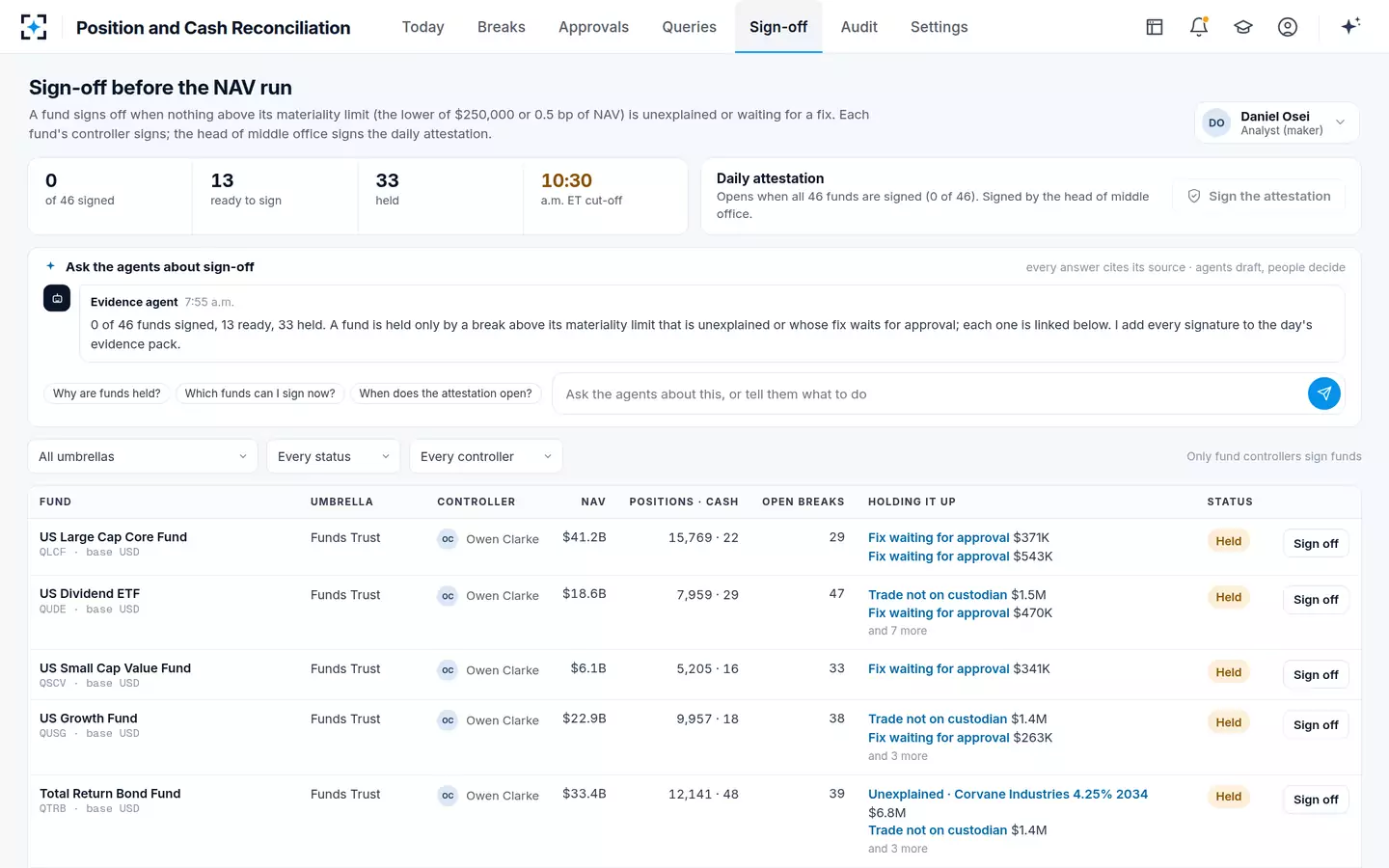Open the Settings tab

tap(939, 27)
